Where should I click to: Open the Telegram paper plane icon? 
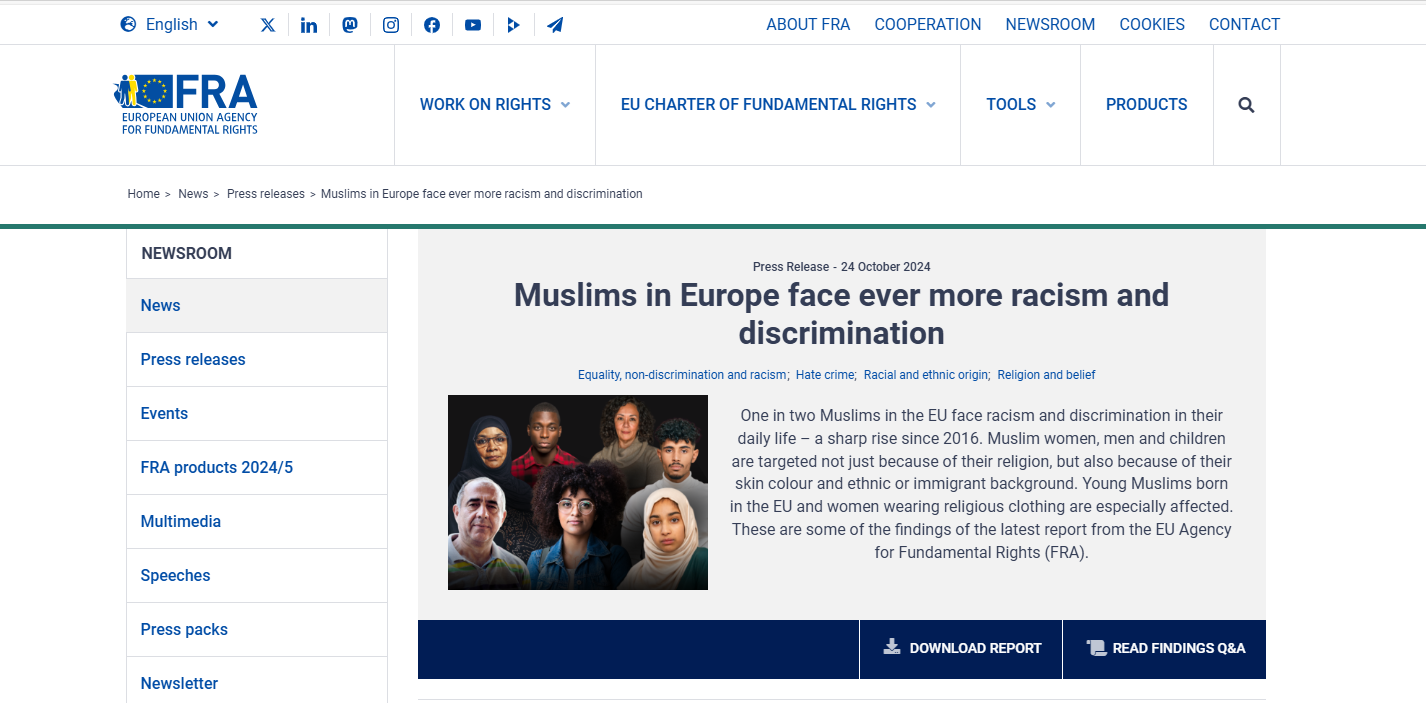tap(555, 25)
